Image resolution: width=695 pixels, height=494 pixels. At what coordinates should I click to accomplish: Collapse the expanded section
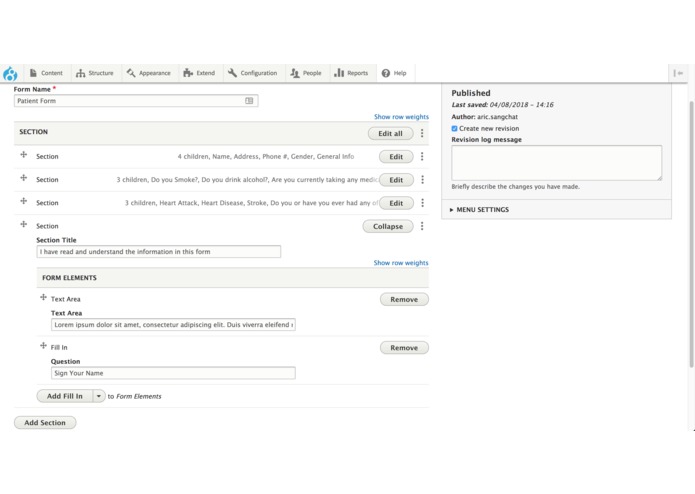pos(388,226)
